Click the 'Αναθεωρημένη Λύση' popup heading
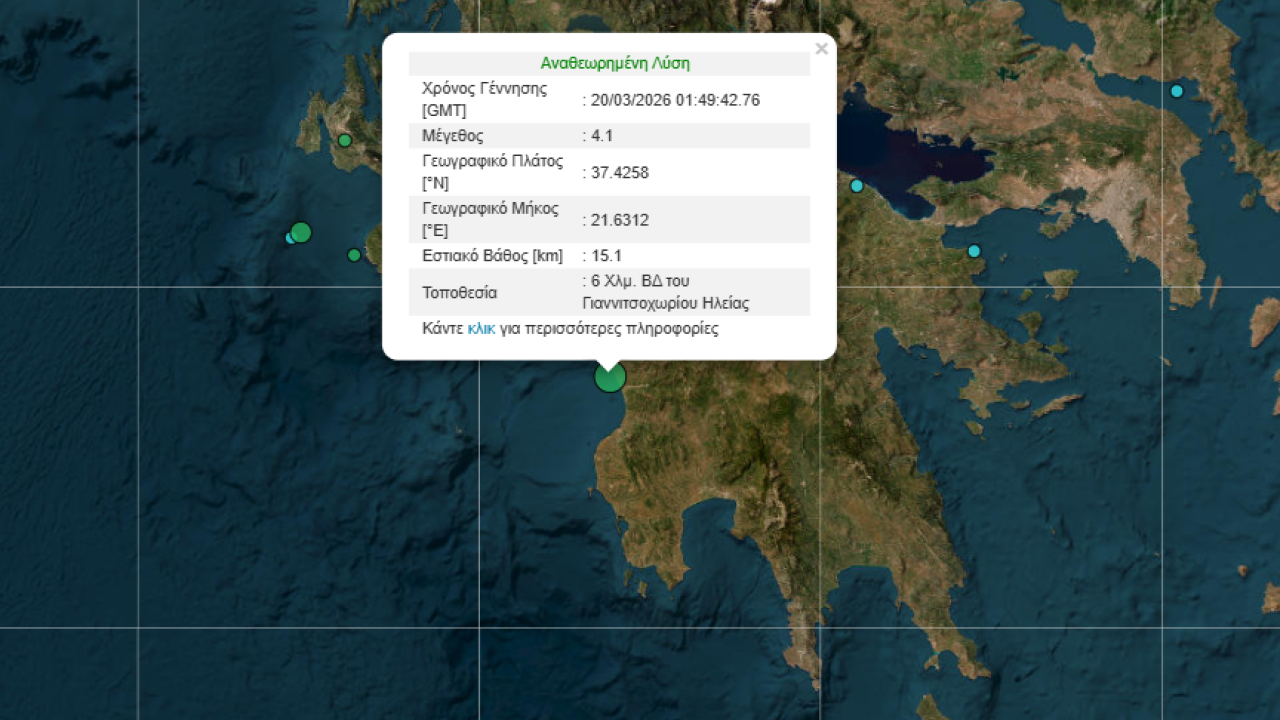Screen dimensions: 1280x720 click(x=615, y=63)
